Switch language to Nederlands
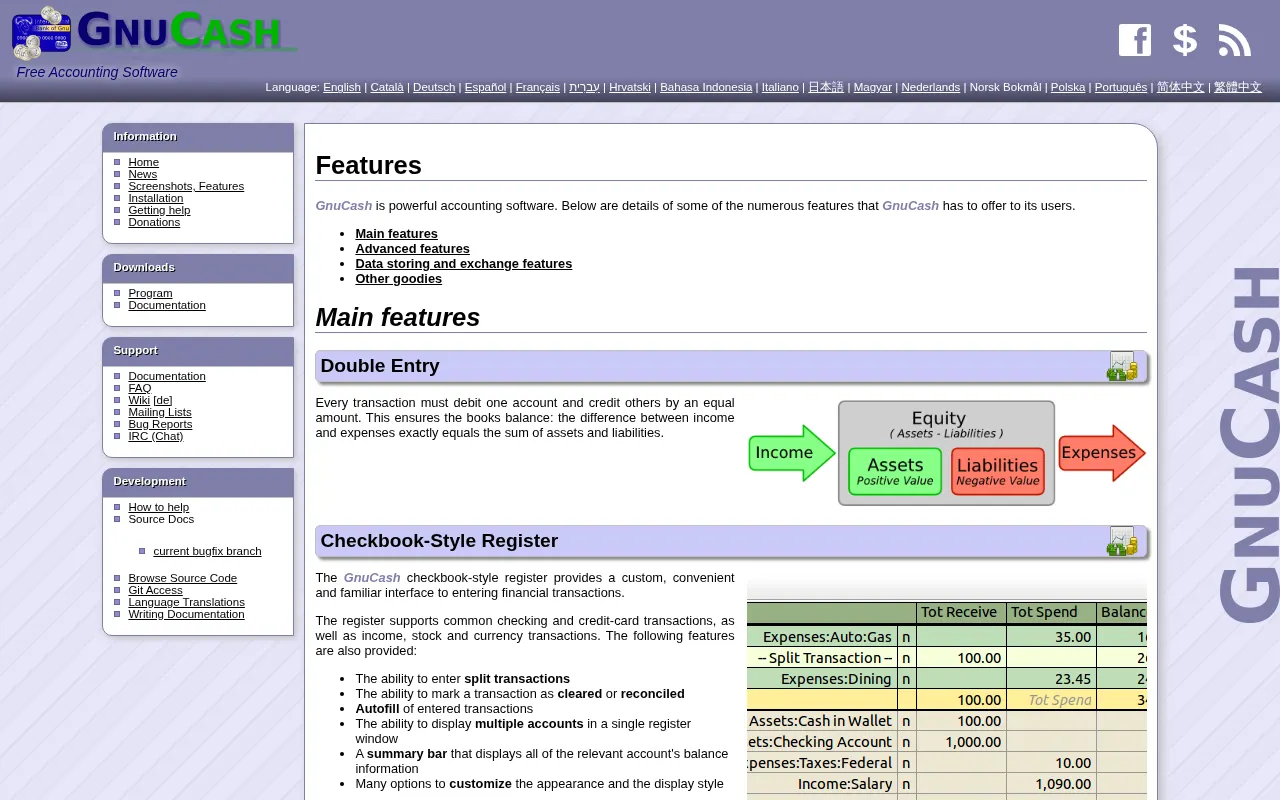 point(931,88)
